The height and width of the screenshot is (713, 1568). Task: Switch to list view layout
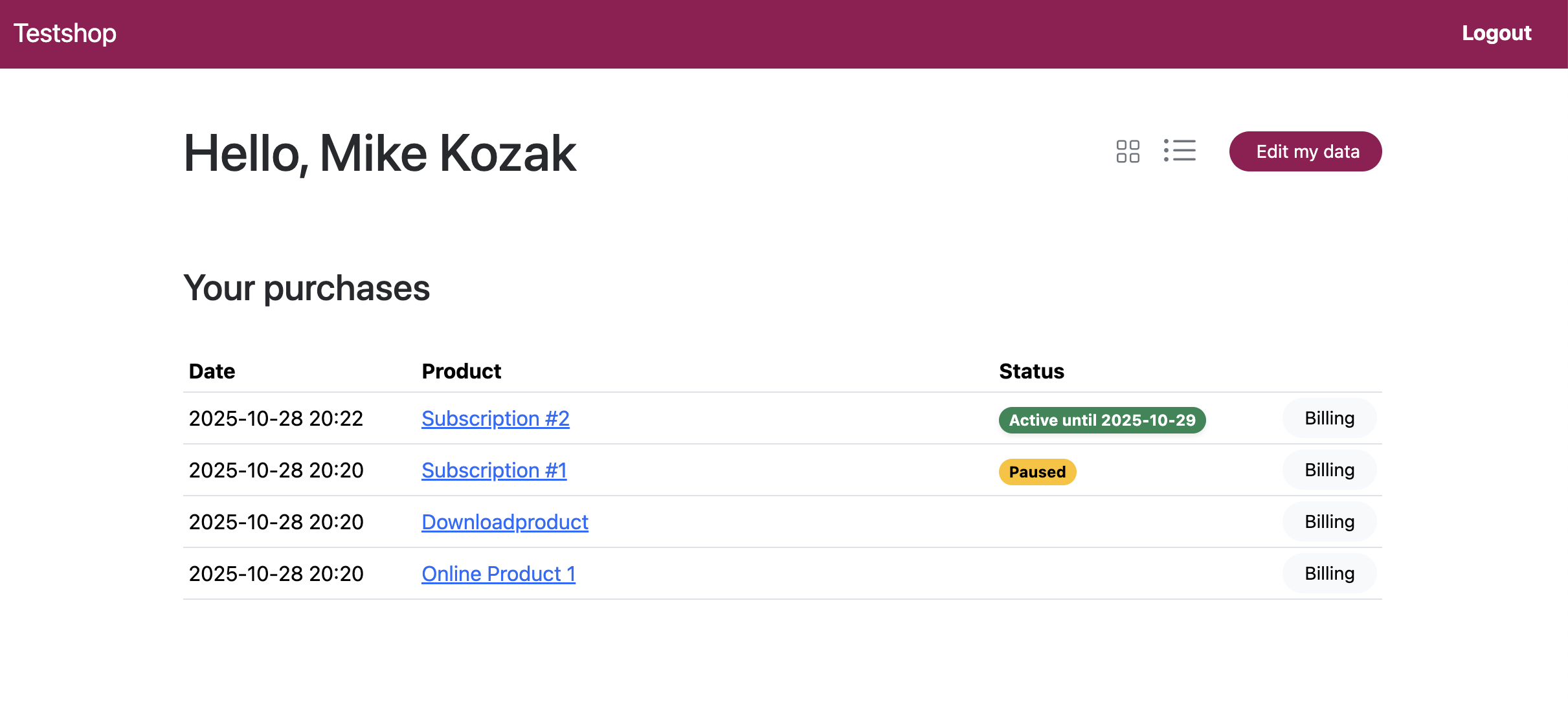point(1180,151)
